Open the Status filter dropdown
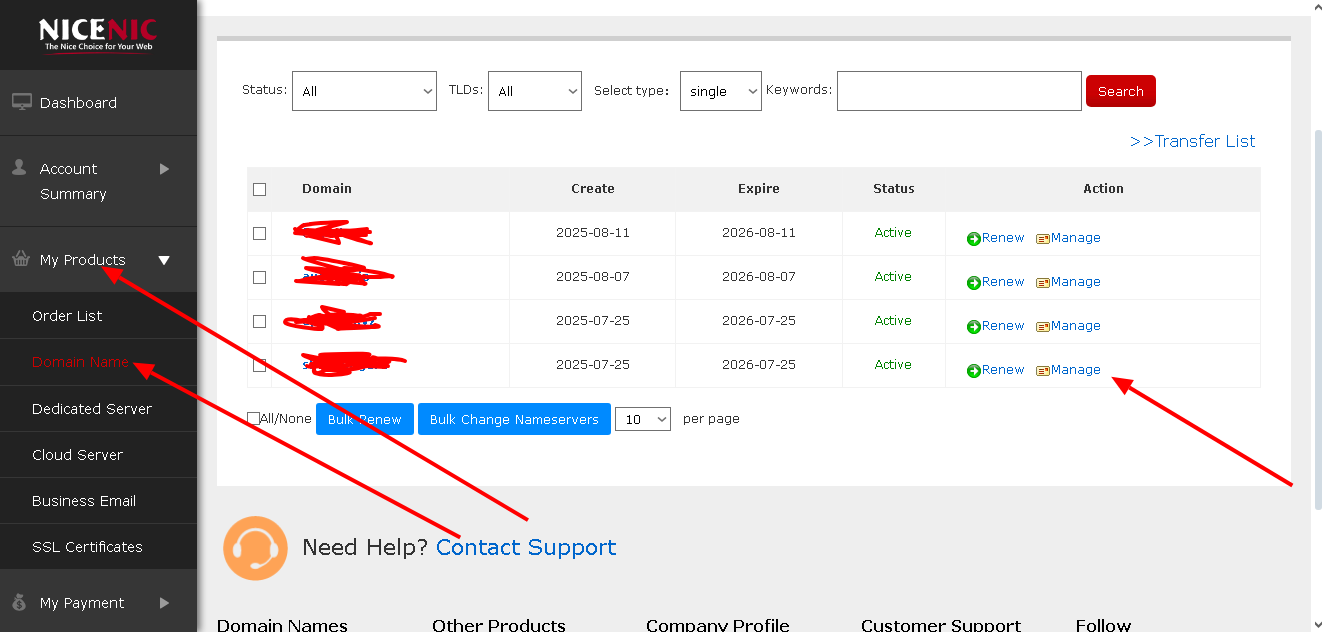This screenshot has height=632, width=1326. point(364,91)
